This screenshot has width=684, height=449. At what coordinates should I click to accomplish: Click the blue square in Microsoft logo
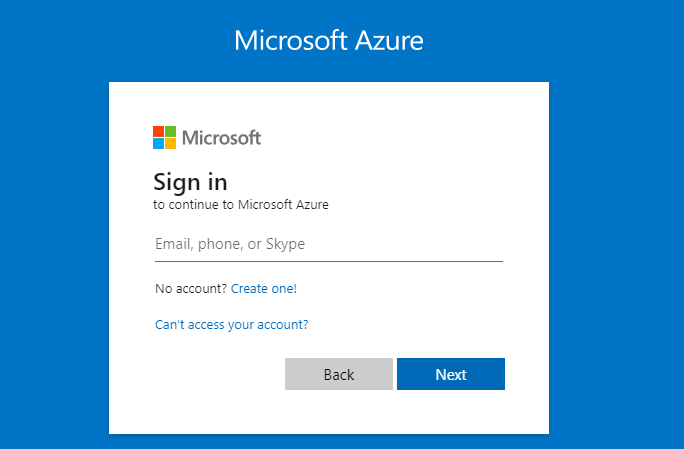pyautogui.click(x=158, y=143)
